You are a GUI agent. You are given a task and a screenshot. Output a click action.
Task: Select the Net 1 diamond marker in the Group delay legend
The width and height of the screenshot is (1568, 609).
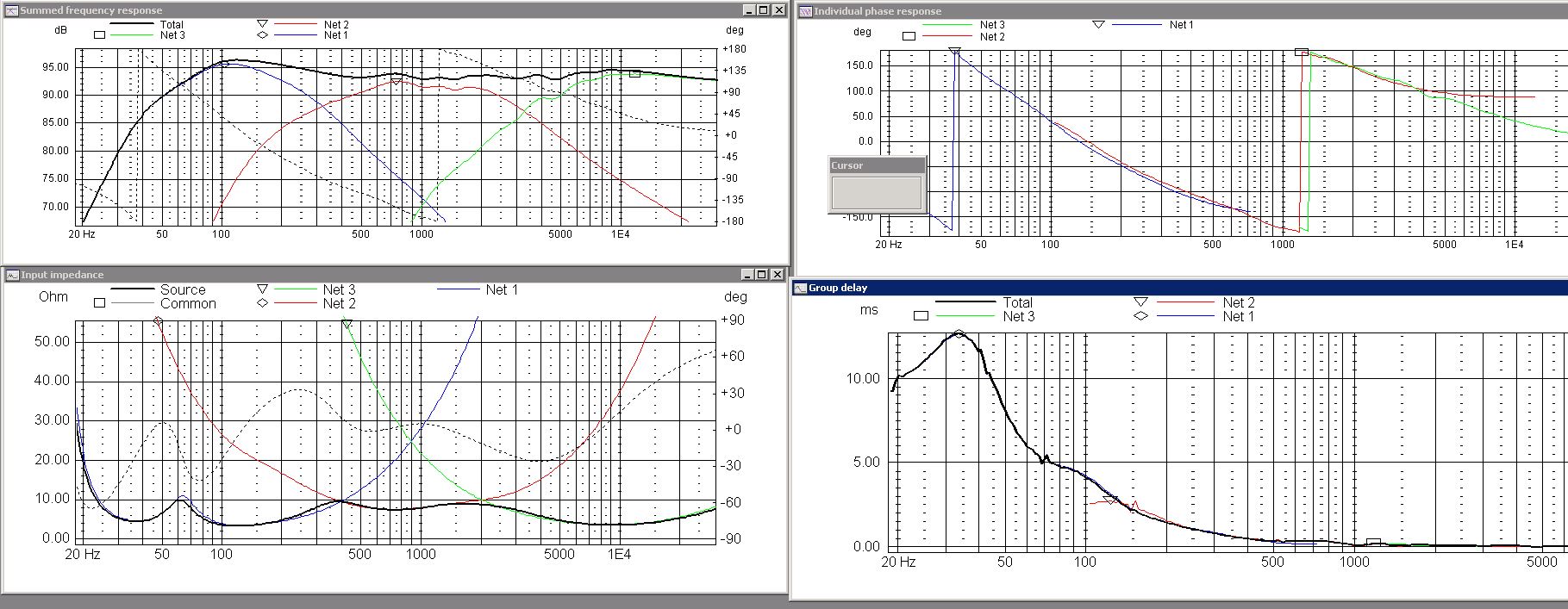1140,316
